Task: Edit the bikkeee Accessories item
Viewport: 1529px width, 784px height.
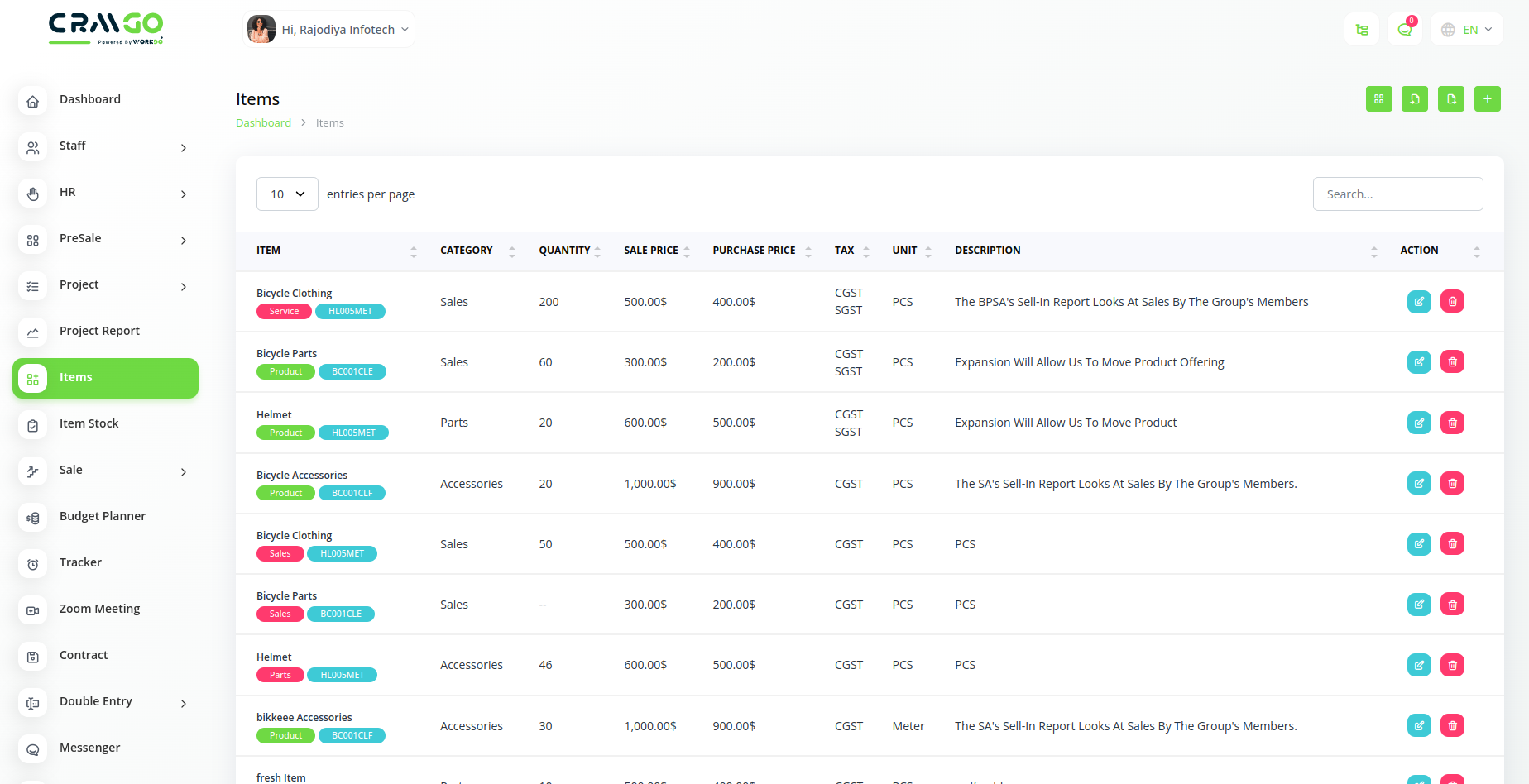Action: (1419, 726)
